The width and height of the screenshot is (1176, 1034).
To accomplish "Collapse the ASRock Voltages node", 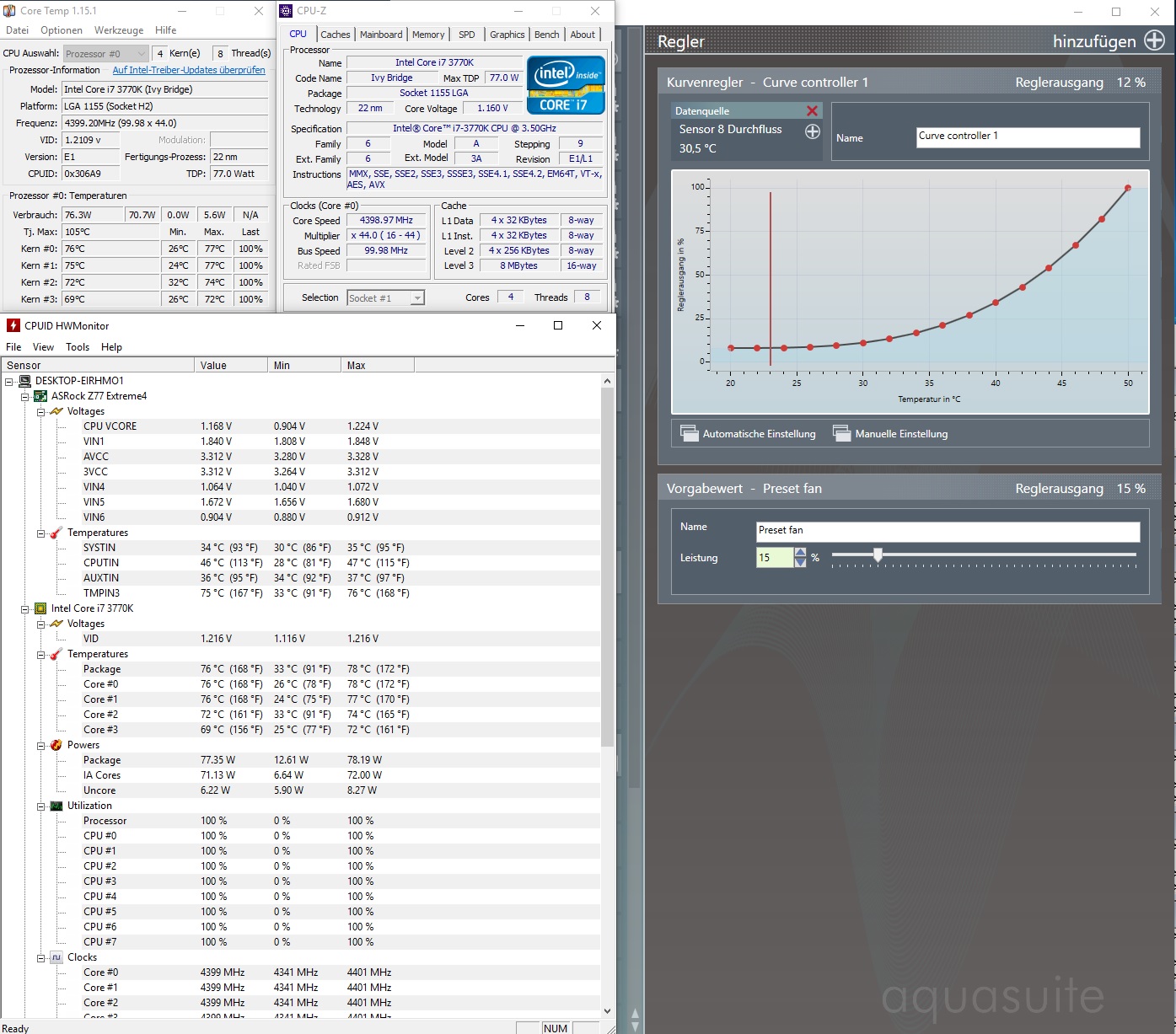I will (41, 411).
